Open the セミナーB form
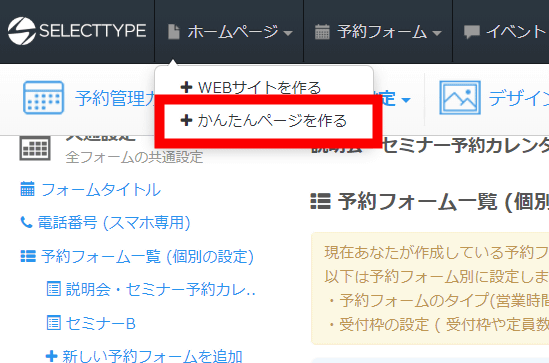 101,323
